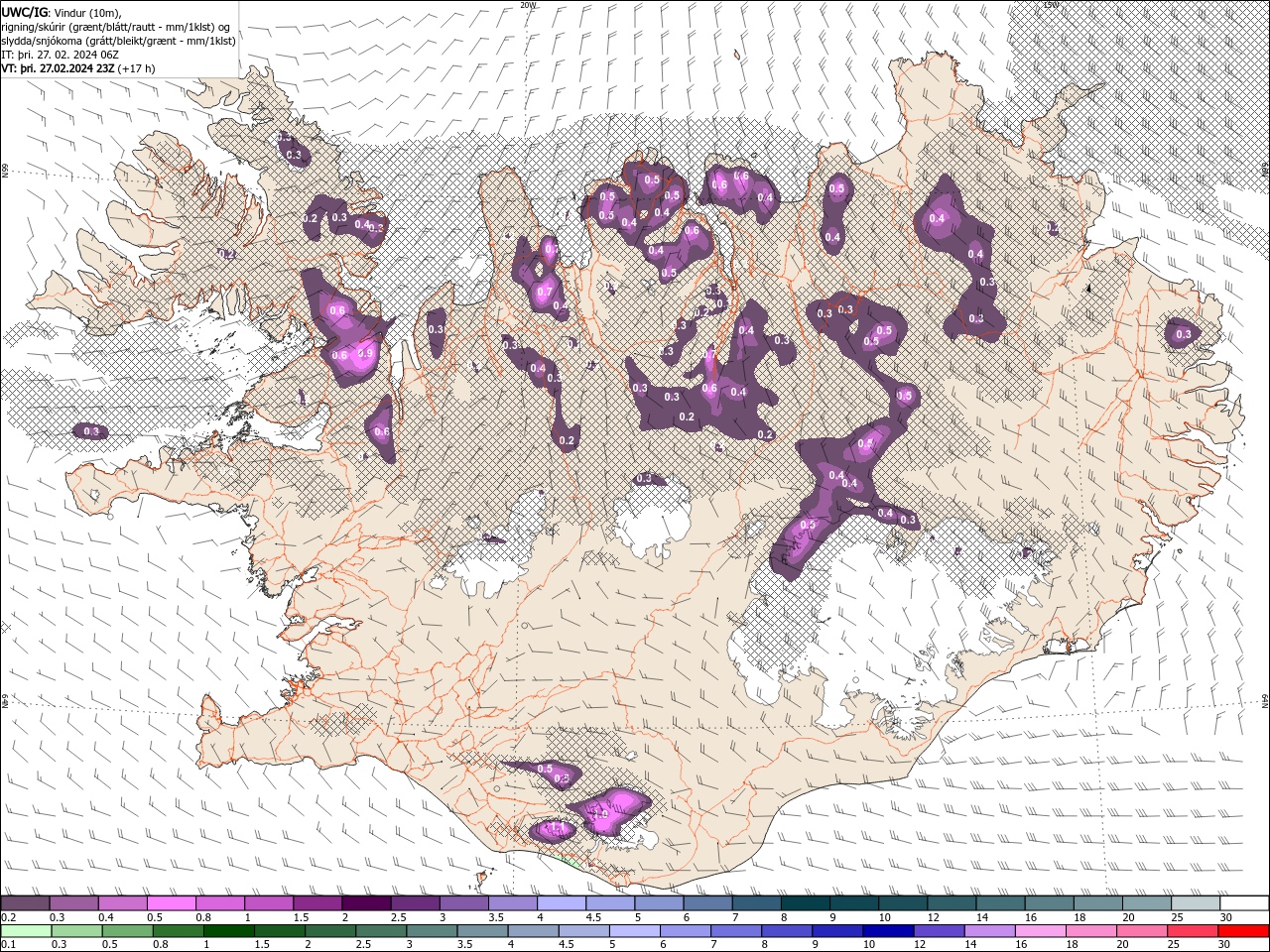The image size is (1270, 952).
Task: Click the dark teal snow swatch starting at 8
Action: click(805, 903)
